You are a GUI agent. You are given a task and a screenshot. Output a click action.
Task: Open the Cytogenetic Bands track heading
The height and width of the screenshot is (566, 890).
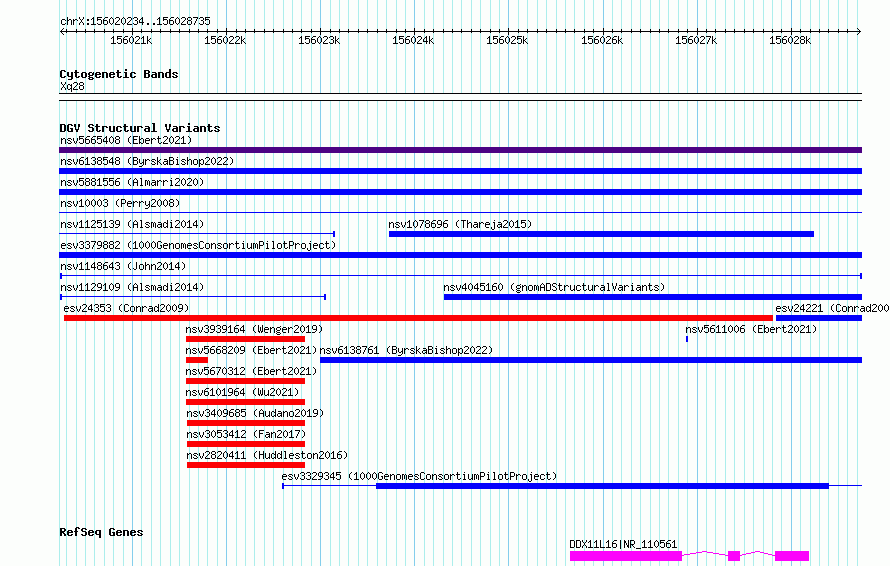(x=119, y=74)
